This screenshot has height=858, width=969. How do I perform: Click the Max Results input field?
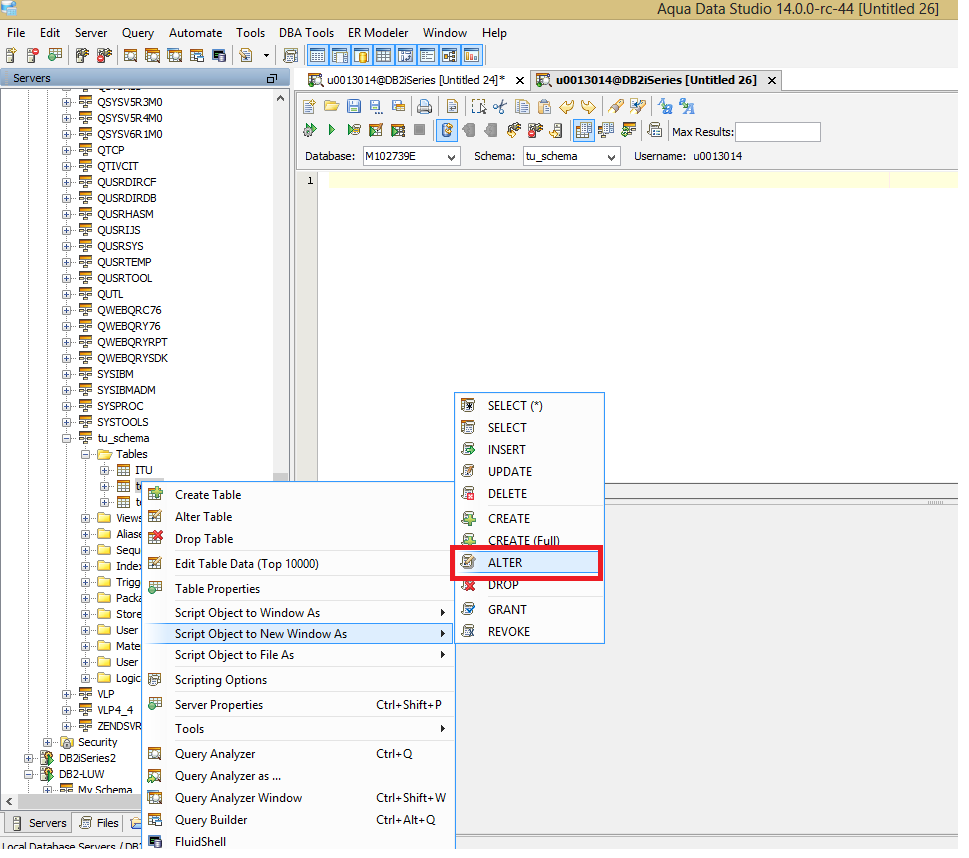coord(777,132)
